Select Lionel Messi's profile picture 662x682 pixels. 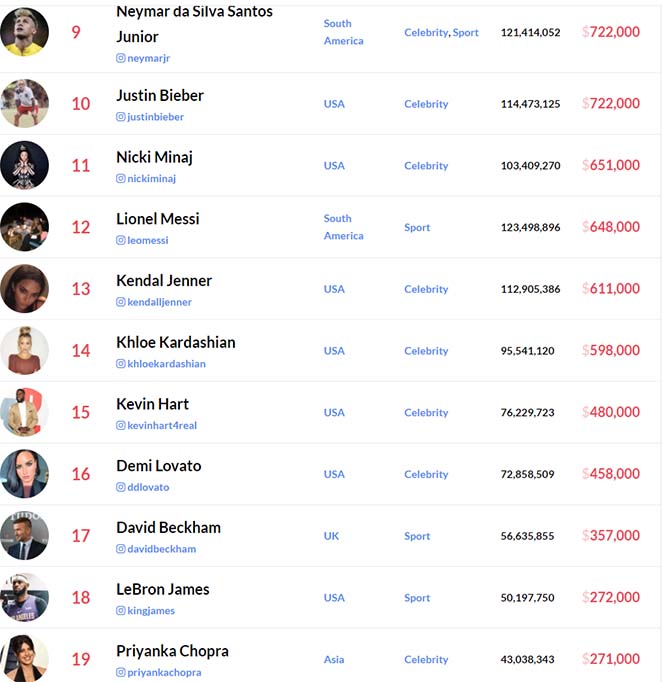(x=24, y=227)
